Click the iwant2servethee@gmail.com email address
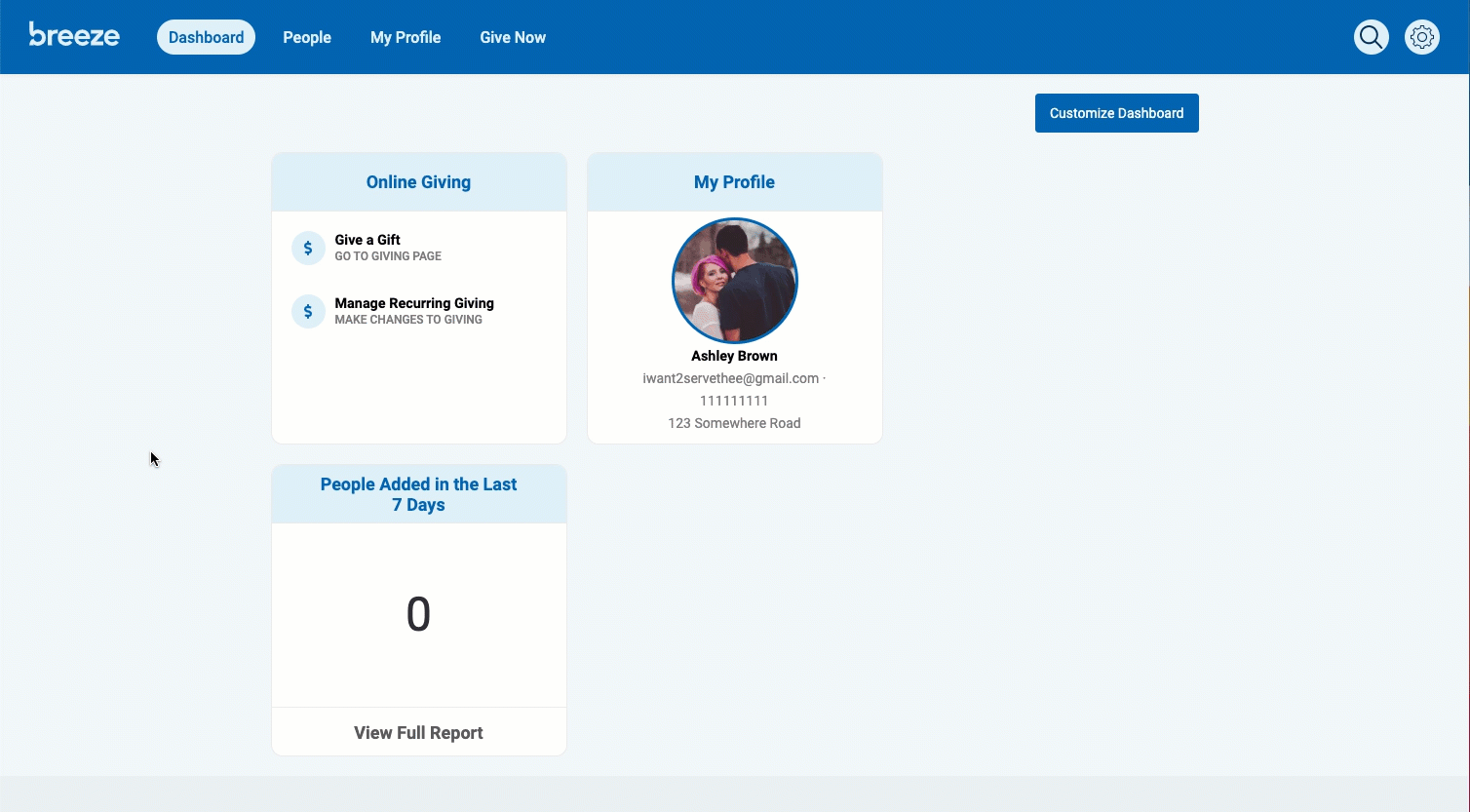This screenshot has width=1470, height=812. [730, 378]
